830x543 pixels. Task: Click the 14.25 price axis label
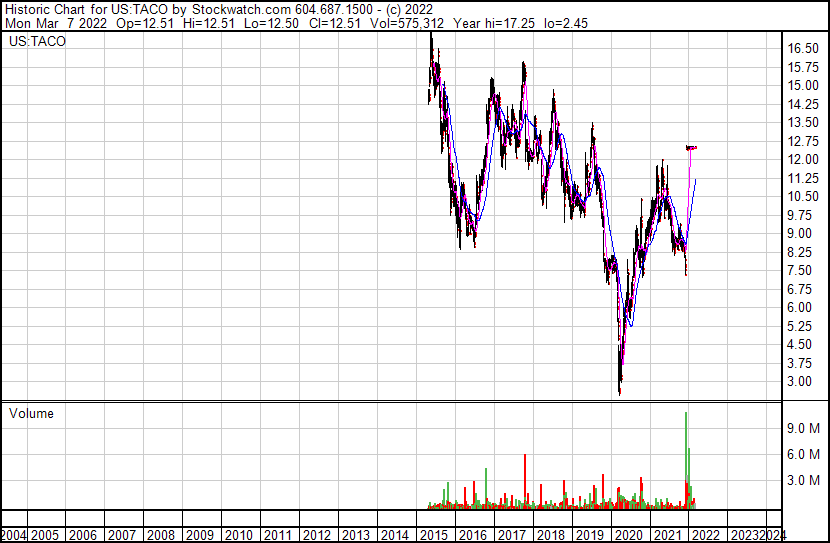[803, 104]
